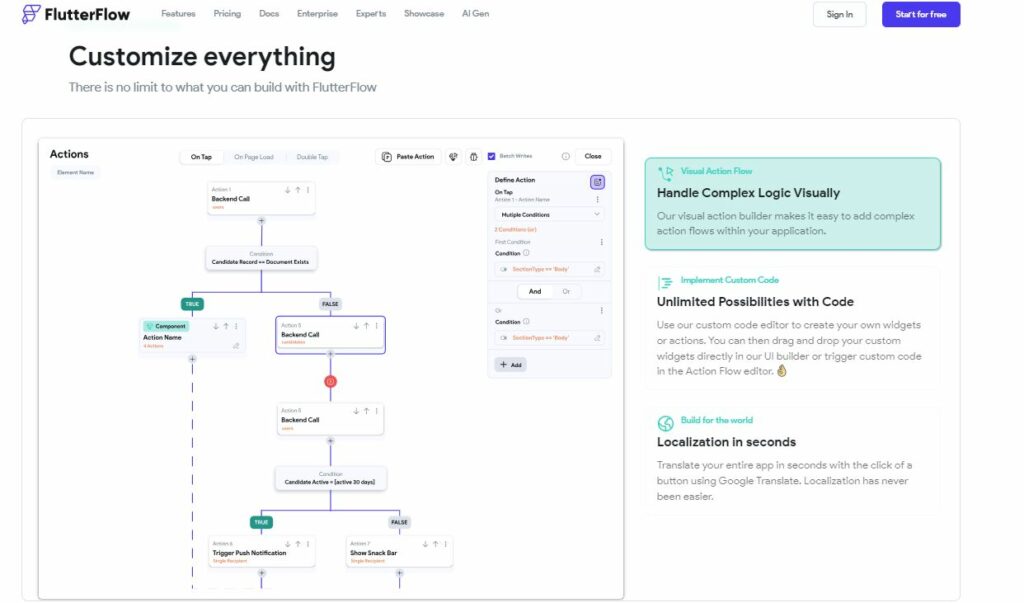Move the Component Action Name card down
Viewport: 1024px width, 603px height.
(x=216, y=326)
